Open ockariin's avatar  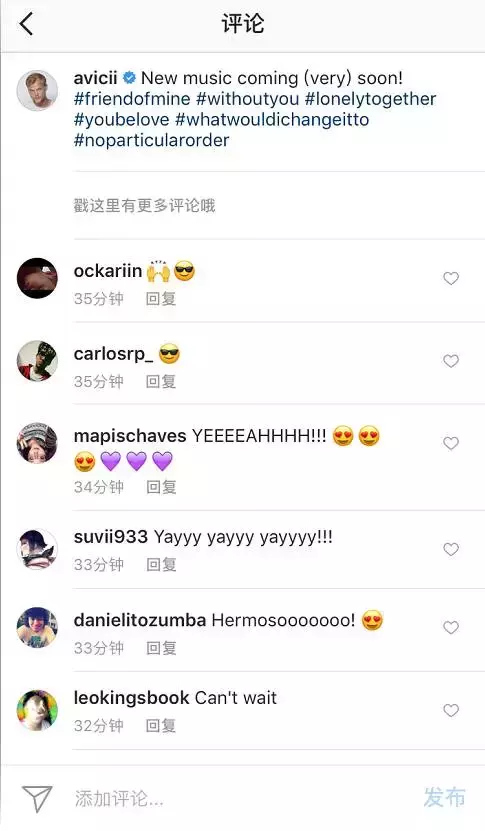[x=37, y=278]
